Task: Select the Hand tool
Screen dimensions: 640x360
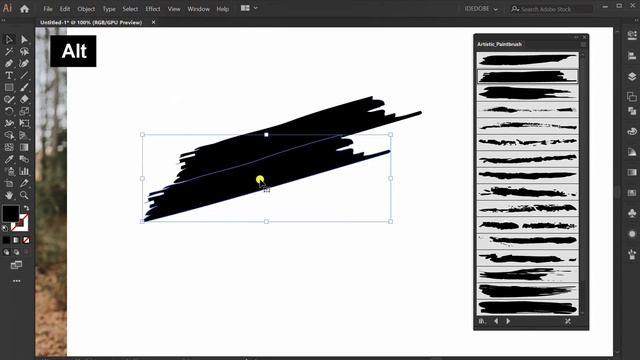Action: [x=9, y=195]
